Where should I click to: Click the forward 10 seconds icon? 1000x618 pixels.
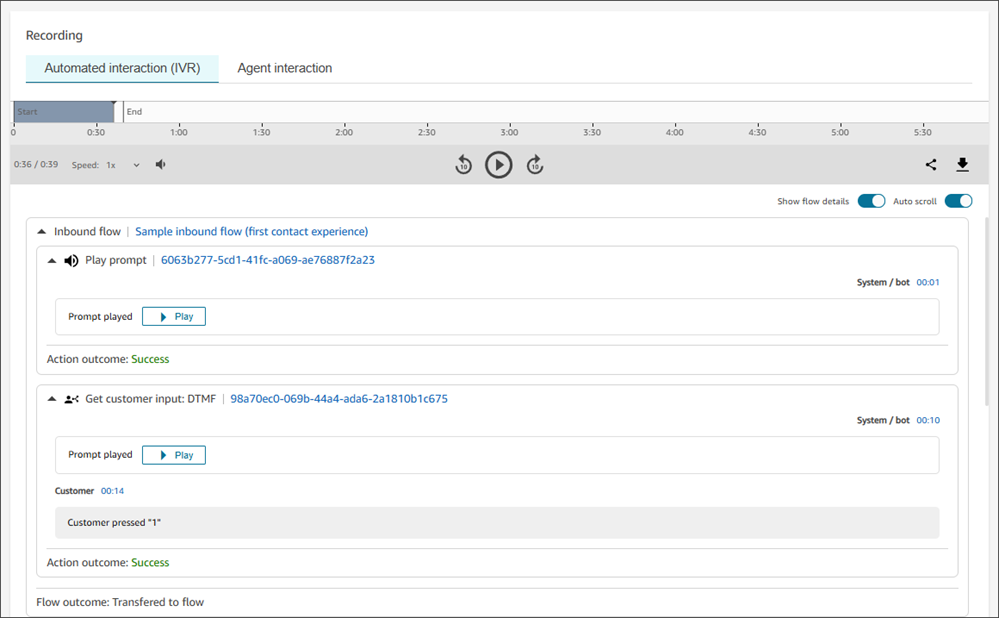[535, 165]
